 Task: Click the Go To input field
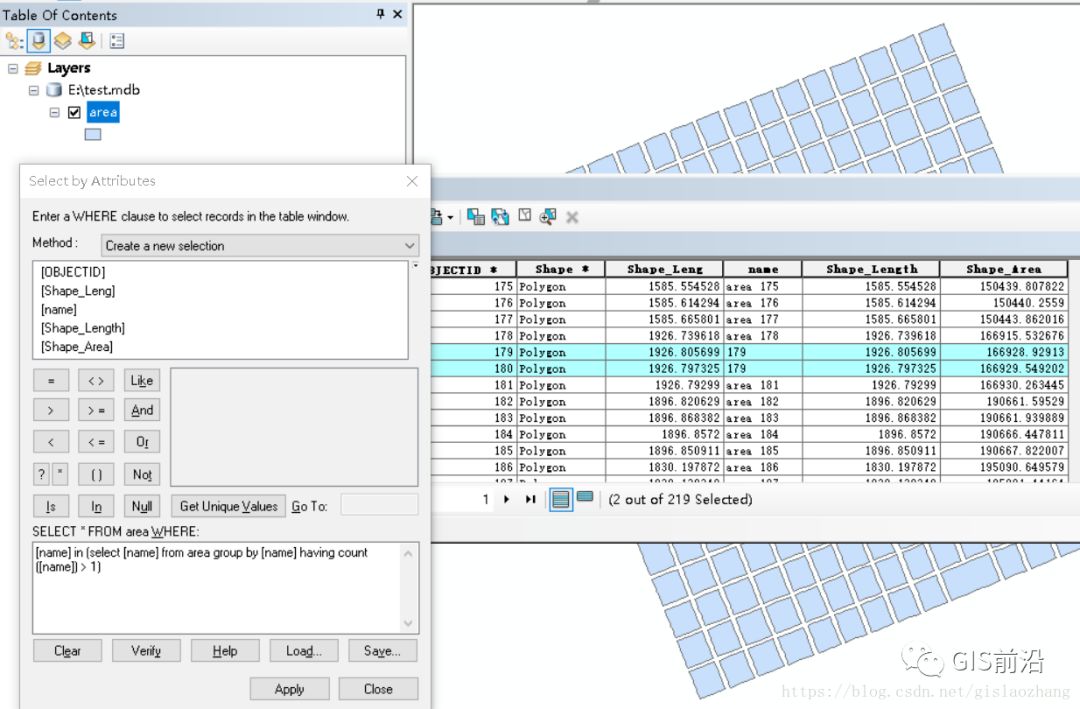click(380, 505)
